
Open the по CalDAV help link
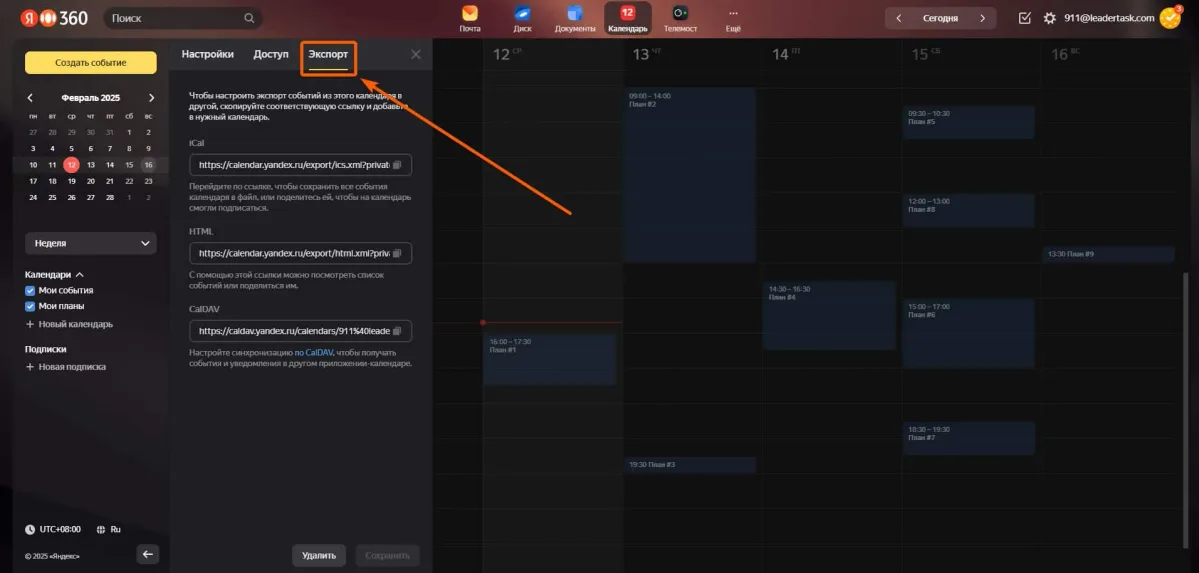pyautogui.click(x=313, y=352)
